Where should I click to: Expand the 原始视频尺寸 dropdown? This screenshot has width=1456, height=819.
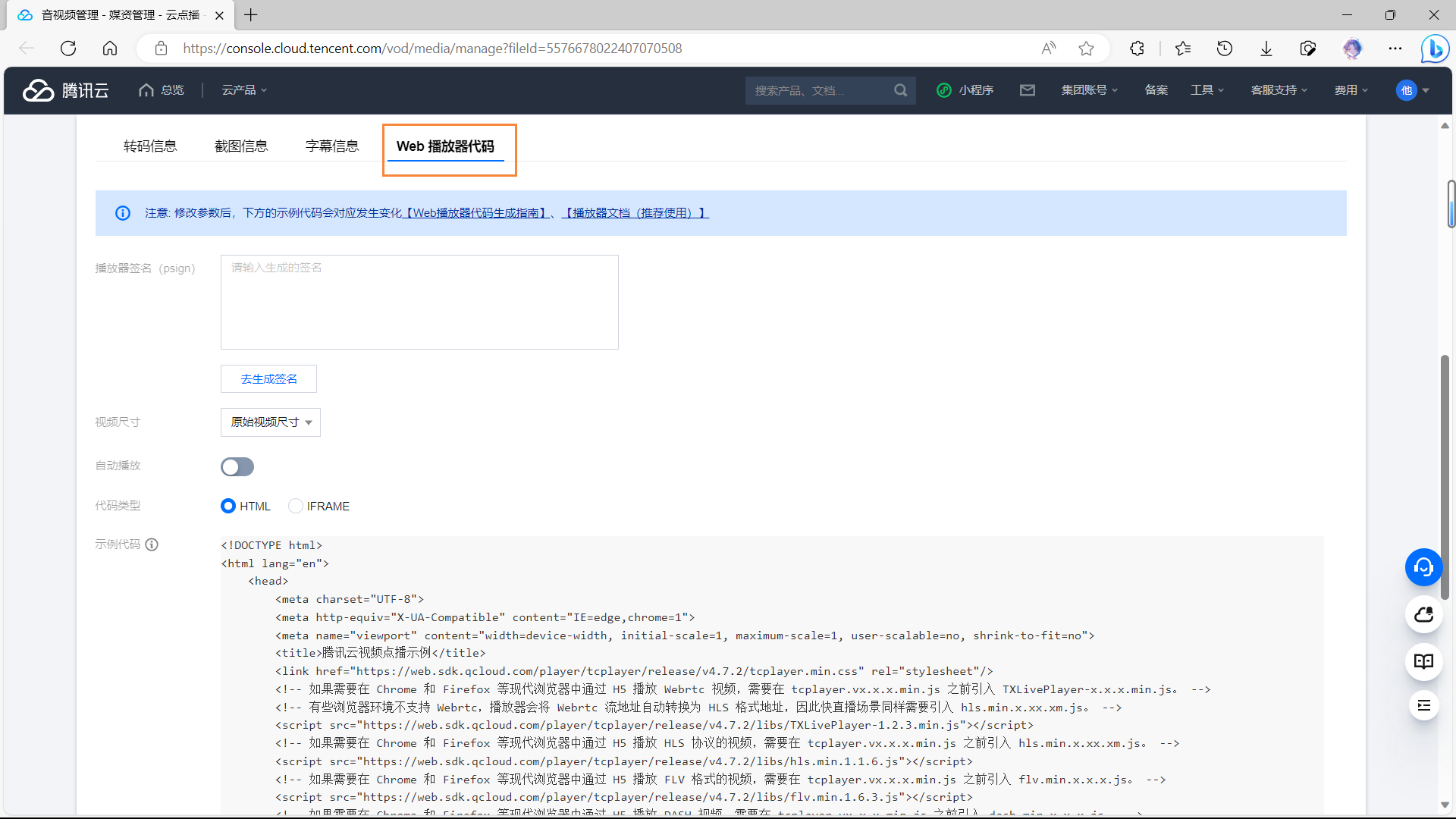click(271, 422)
